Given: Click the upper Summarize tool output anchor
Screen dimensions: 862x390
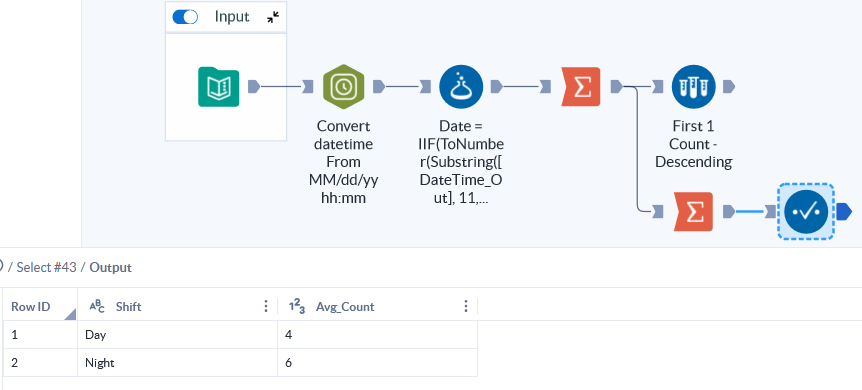Looking at the screenshot, I should (616, 86).
